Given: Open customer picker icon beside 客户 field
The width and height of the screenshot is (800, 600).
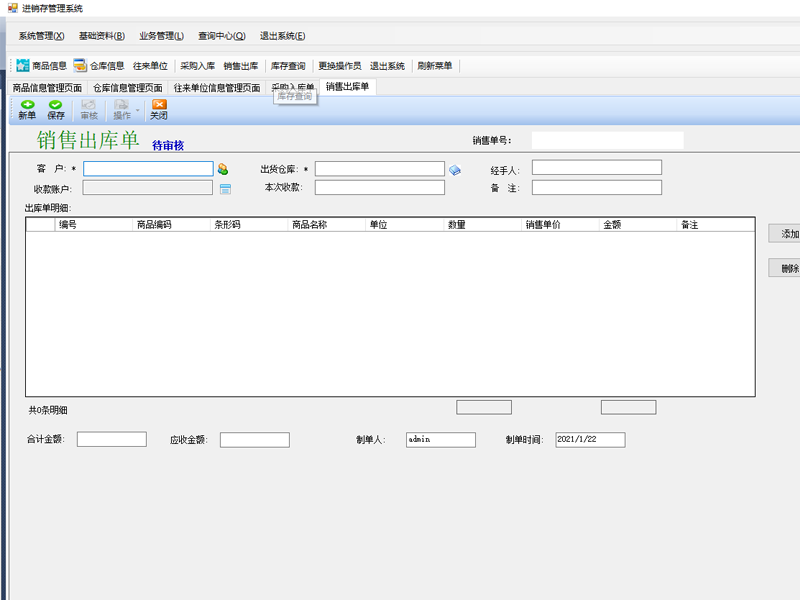Looking at the screenshot, I should click(x=223, y=169).
